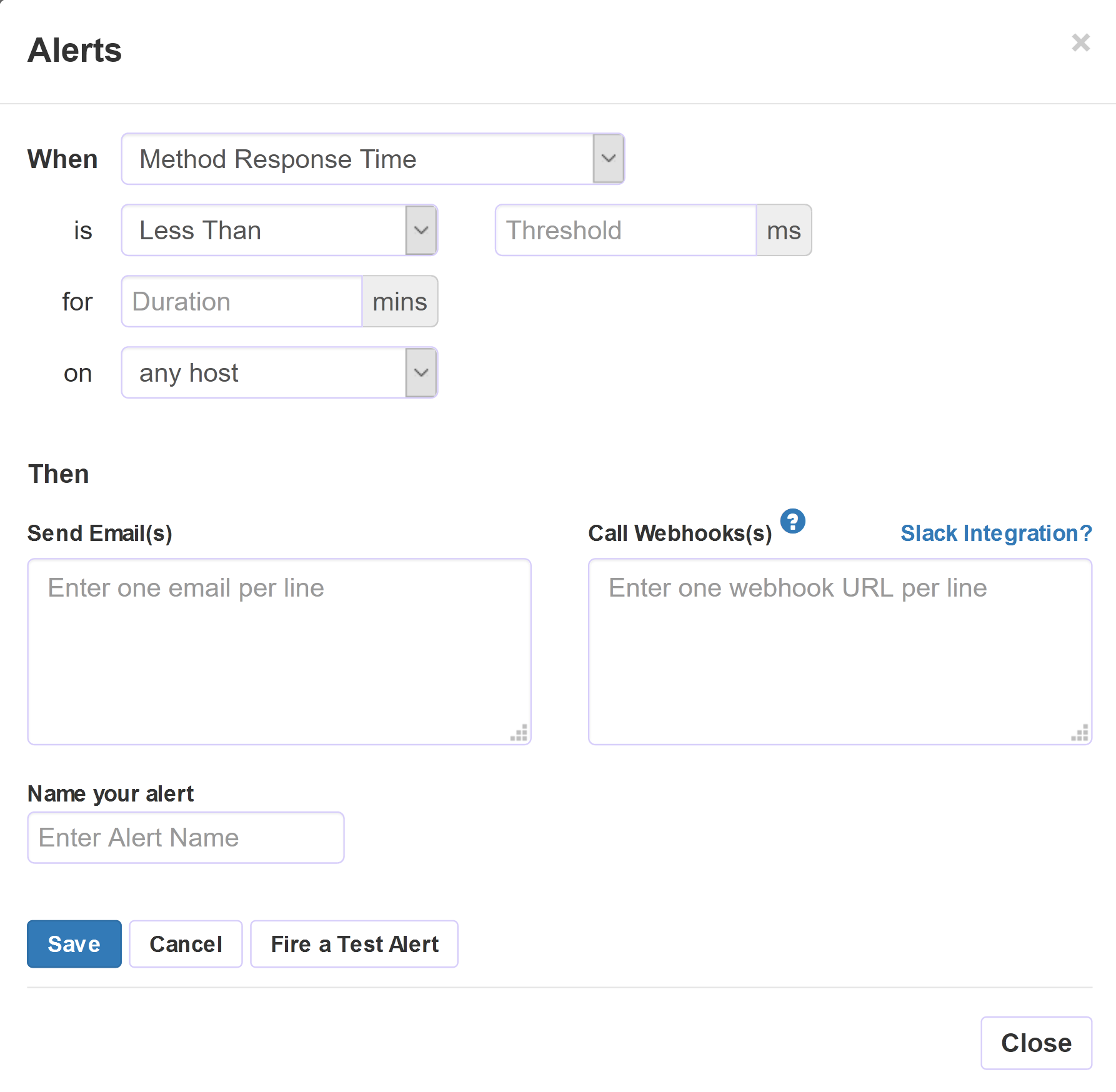Click the webhooks help question mark icon
The image size is (1116, 1092).
[792, 521]
